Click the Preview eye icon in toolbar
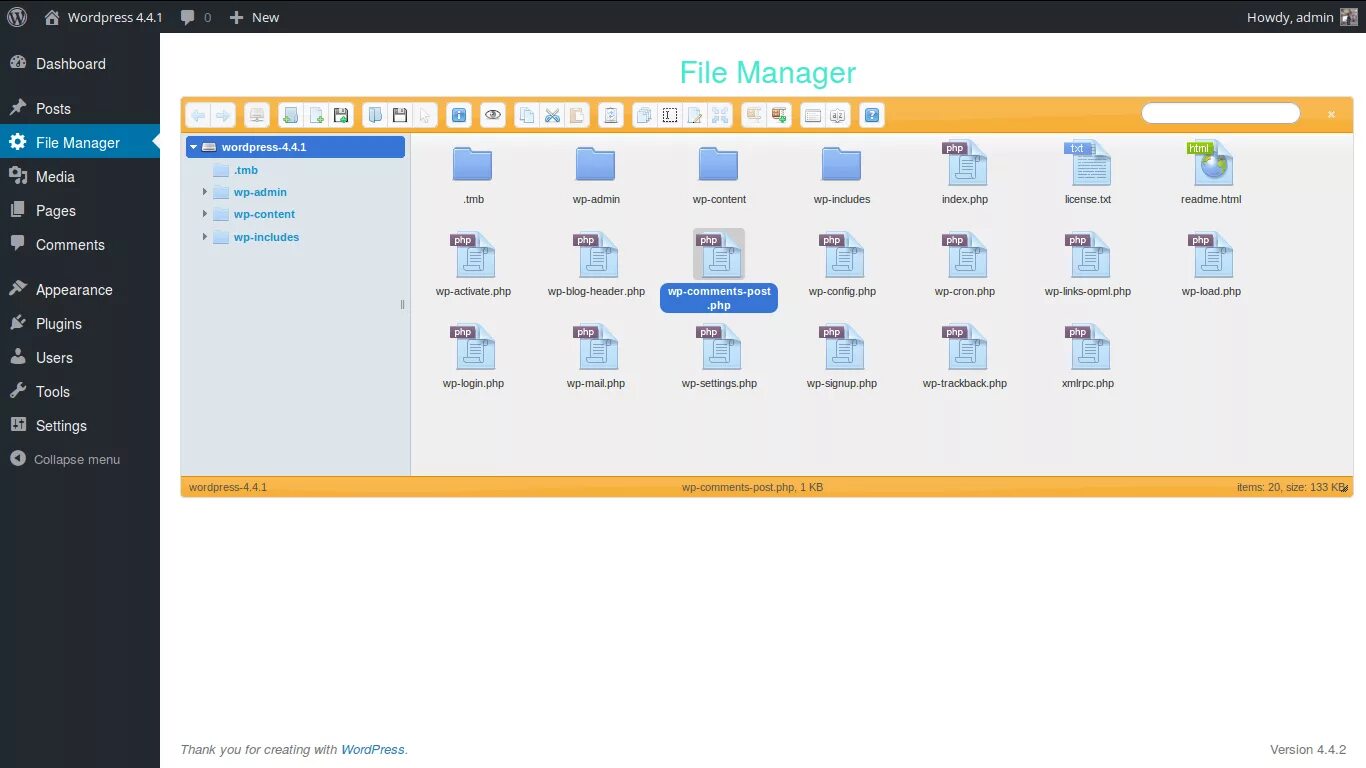The height and width of the screenshot is (768, 1366). coord(493,115)
